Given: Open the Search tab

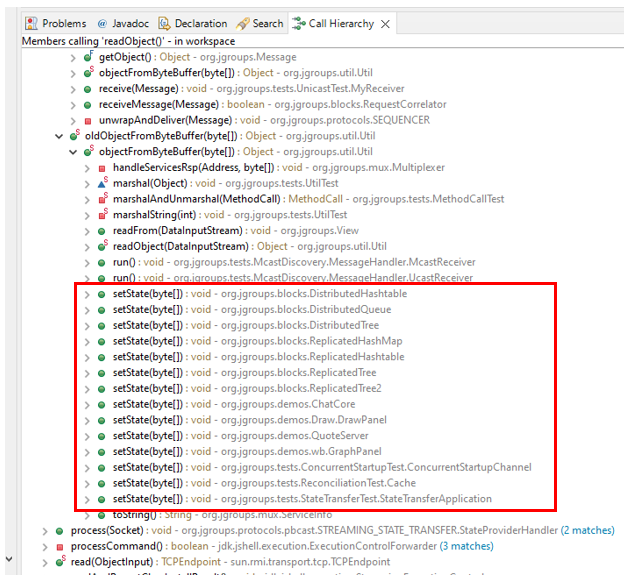Looking at the screenshot, I should pos(260,23).
